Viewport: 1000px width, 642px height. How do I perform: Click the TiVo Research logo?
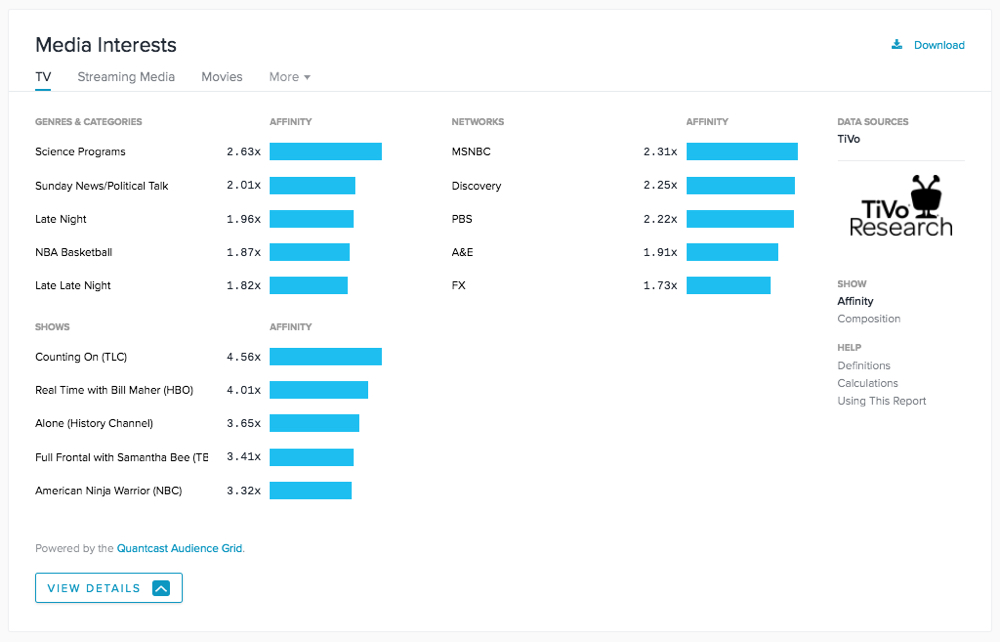point(901,206)
